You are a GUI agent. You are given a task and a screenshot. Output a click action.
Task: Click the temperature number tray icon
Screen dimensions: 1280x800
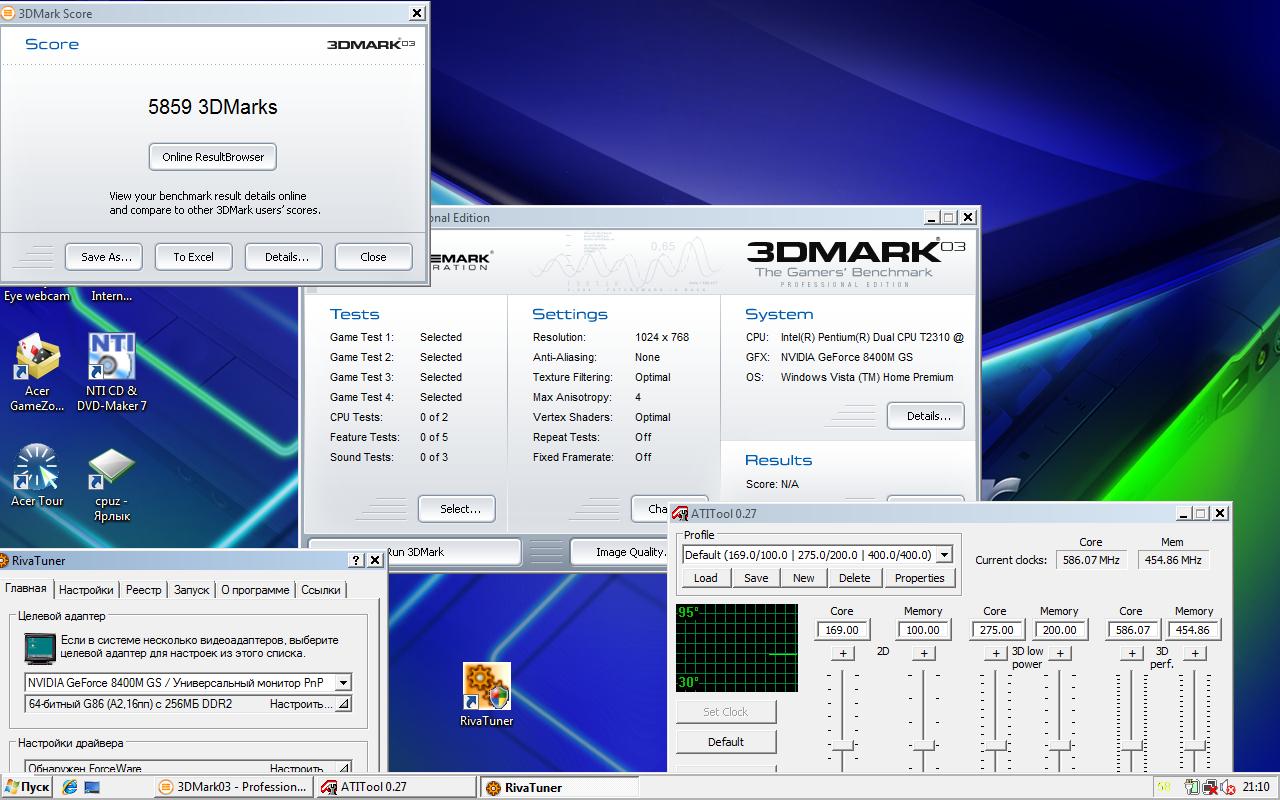click(x=1164, y=787)
